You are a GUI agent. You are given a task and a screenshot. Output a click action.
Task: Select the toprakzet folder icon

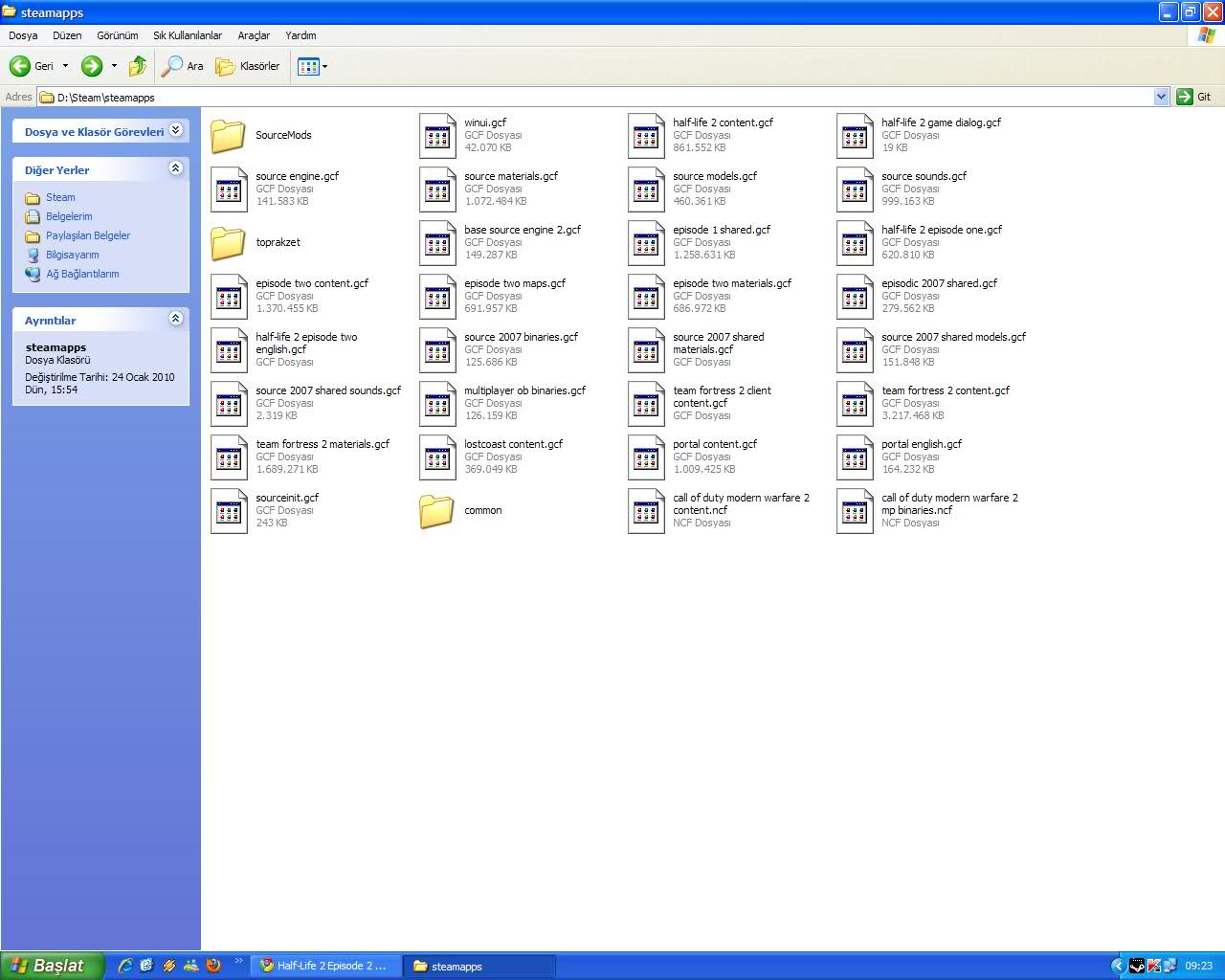point(228,242)
